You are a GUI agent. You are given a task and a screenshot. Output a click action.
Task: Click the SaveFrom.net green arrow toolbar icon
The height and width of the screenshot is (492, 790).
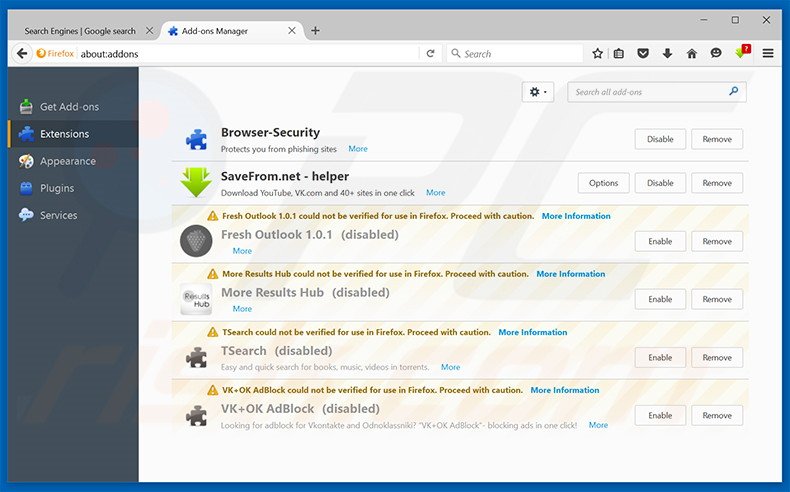742,53
